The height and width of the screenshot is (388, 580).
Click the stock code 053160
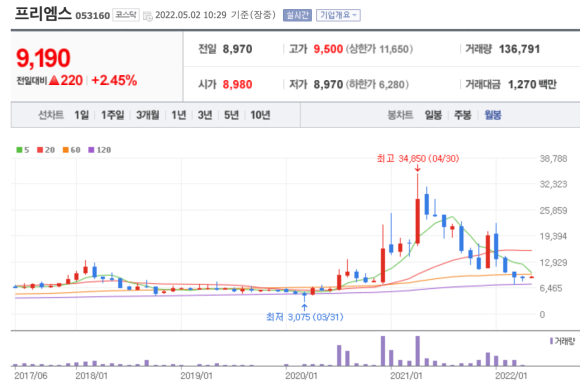[92, 16]
